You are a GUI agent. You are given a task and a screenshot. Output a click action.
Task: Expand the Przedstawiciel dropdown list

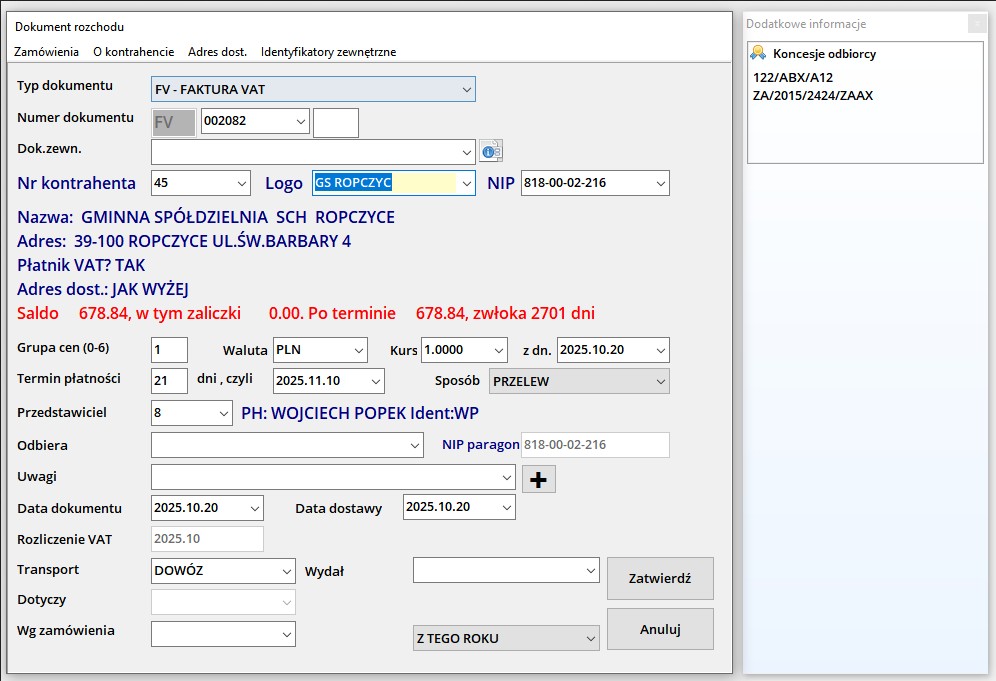pos(223,413)
